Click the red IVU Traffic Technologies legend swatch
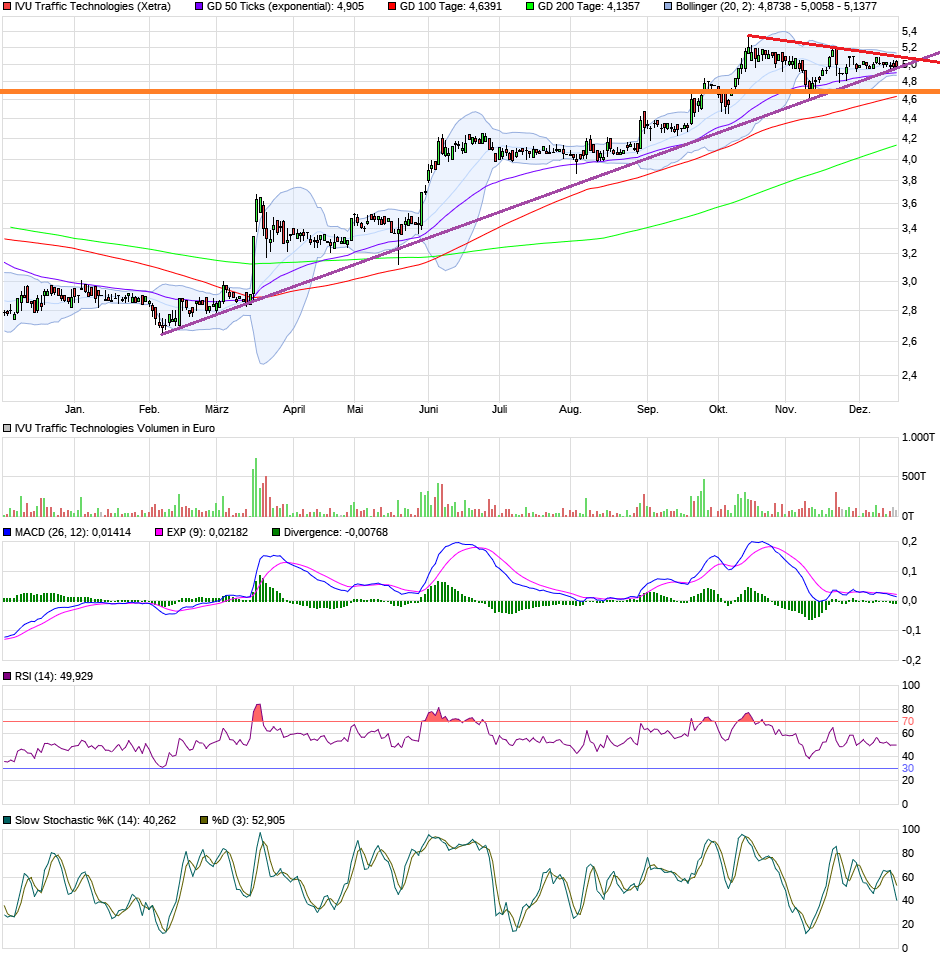Screen dimensions: 940x958 7,7
